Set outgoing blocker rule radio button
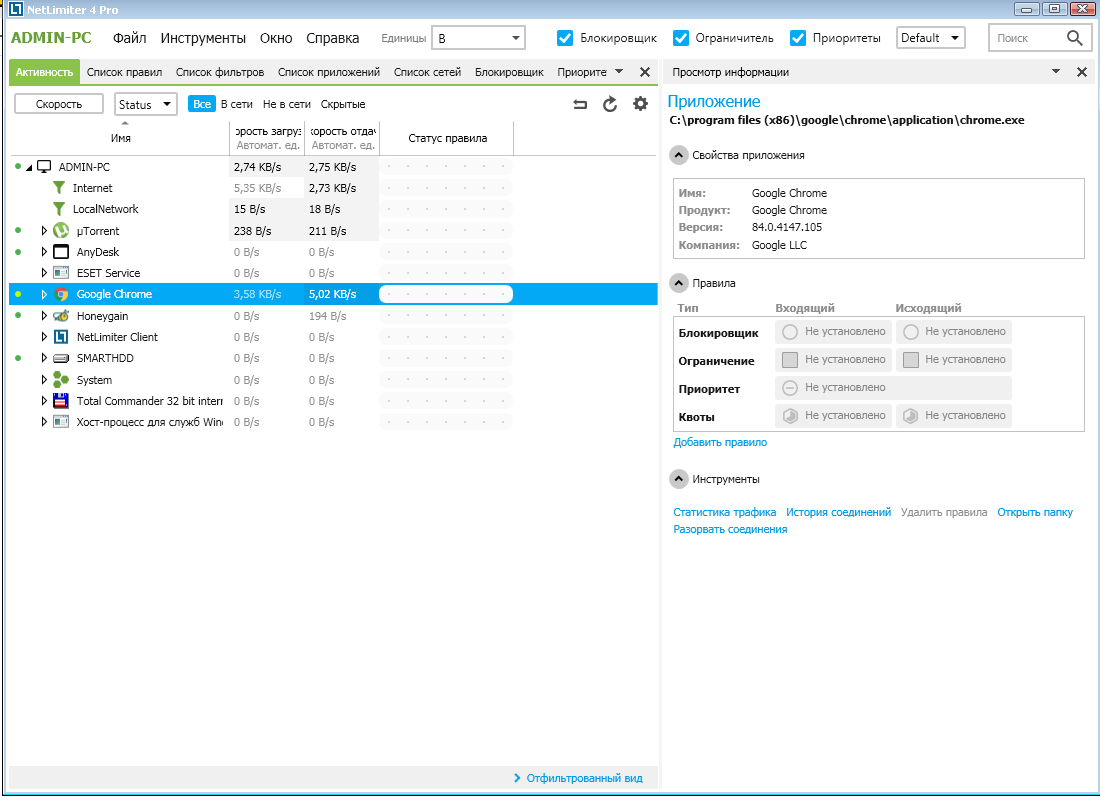The height and width of the screenshot is (800, 1100). pyautogui.click(x=911, y=332)
